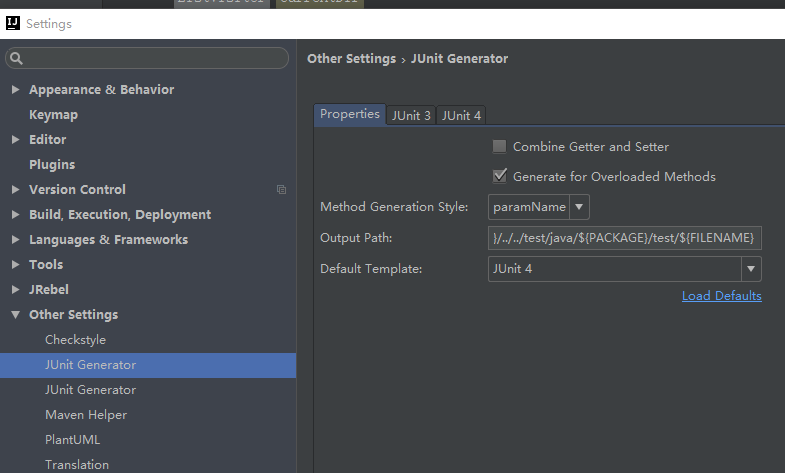Switch to the JUnit 4 tab
This screenshot has width=785, height=473.
tap(461, 115)
